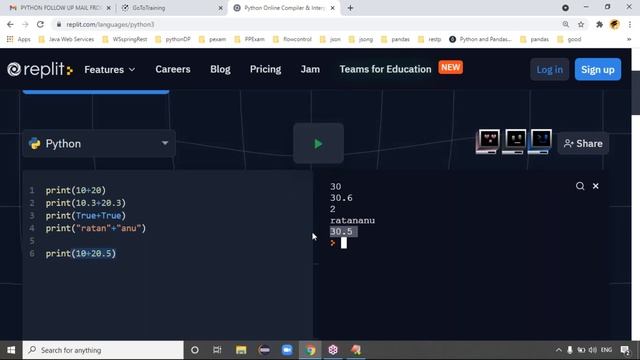The height and width of the screenshot is (360, 640).
Task: Select the neutral-face computer avatar
Action: click(x=515, y=142)
